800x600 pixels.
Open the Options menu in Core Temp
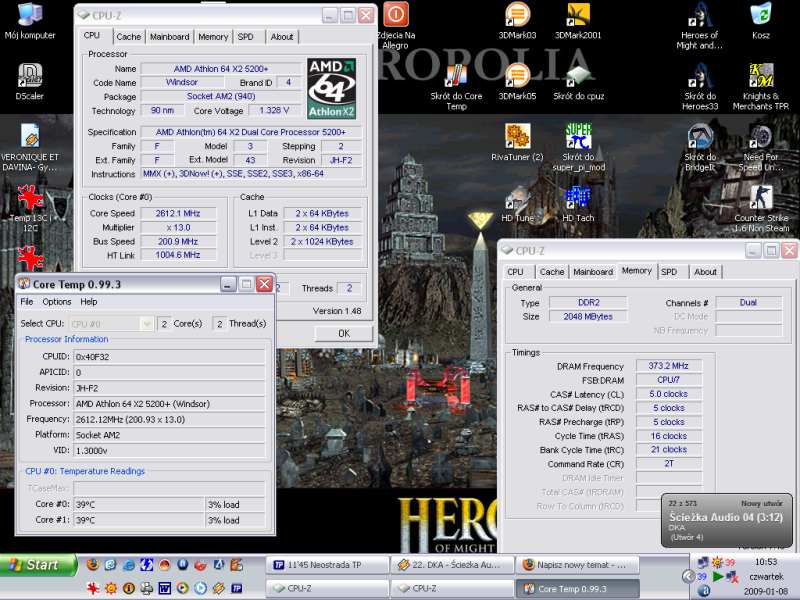[57, 302]
